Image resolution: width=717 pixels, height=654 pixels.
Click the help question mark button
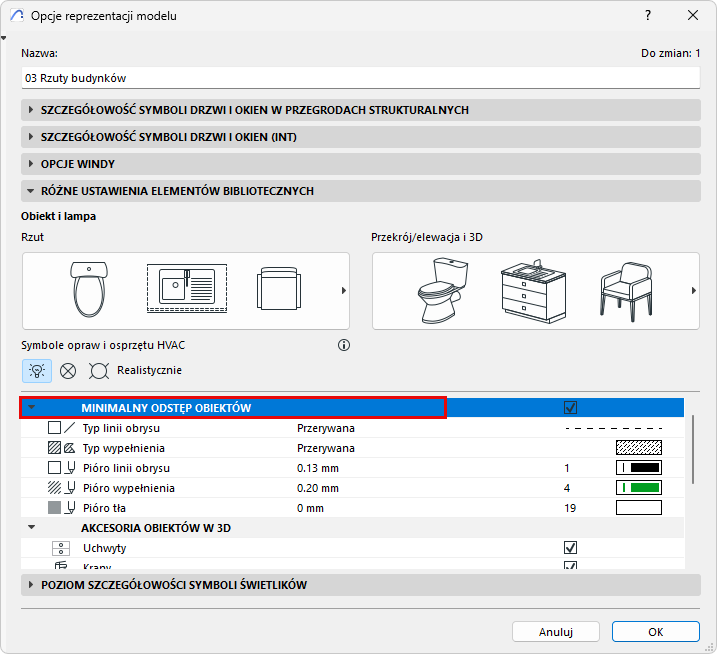pos(648,16)
